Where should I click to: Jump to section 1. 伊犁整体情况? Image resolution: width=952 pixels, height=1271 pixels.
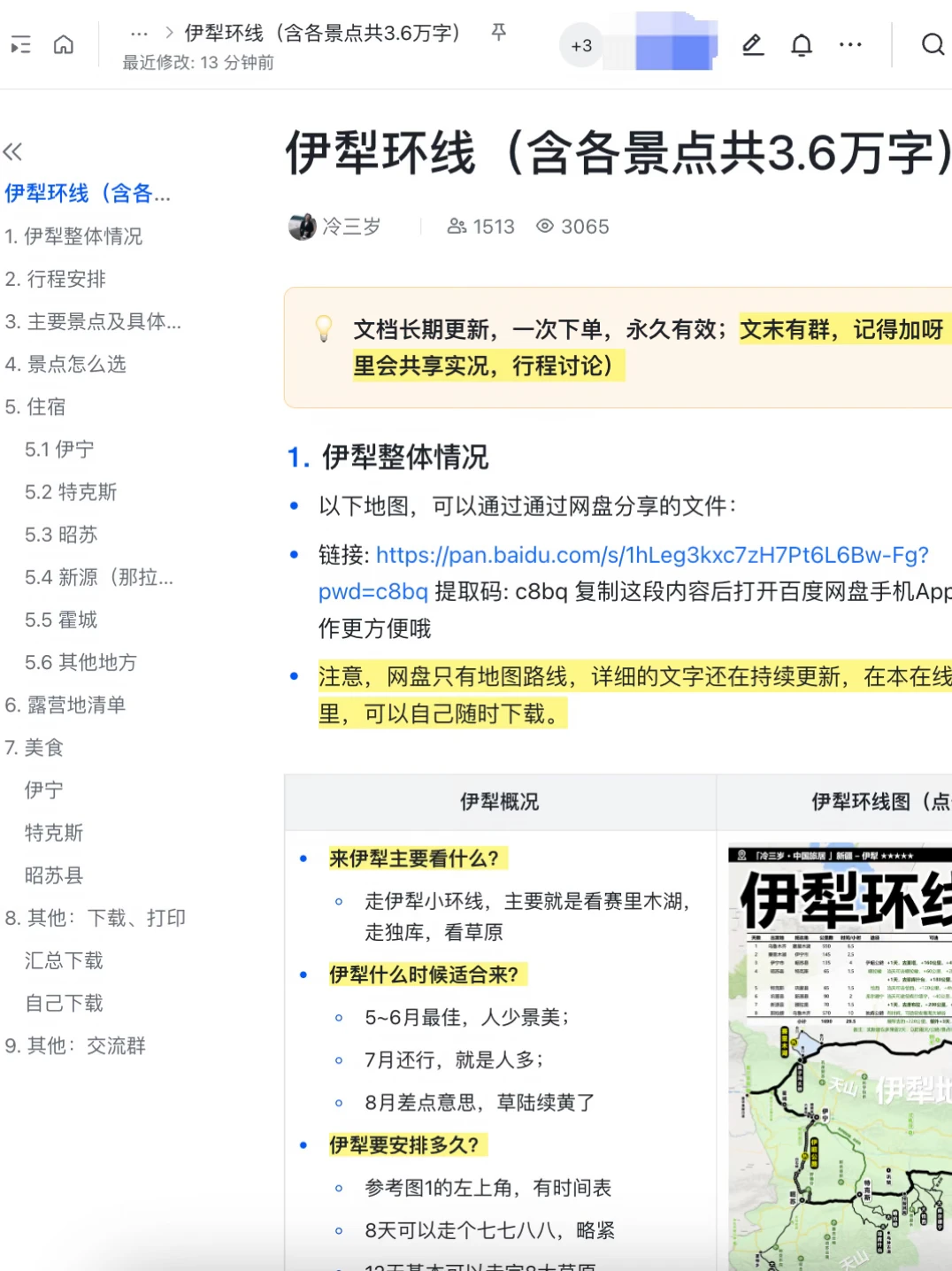(73, 236)
